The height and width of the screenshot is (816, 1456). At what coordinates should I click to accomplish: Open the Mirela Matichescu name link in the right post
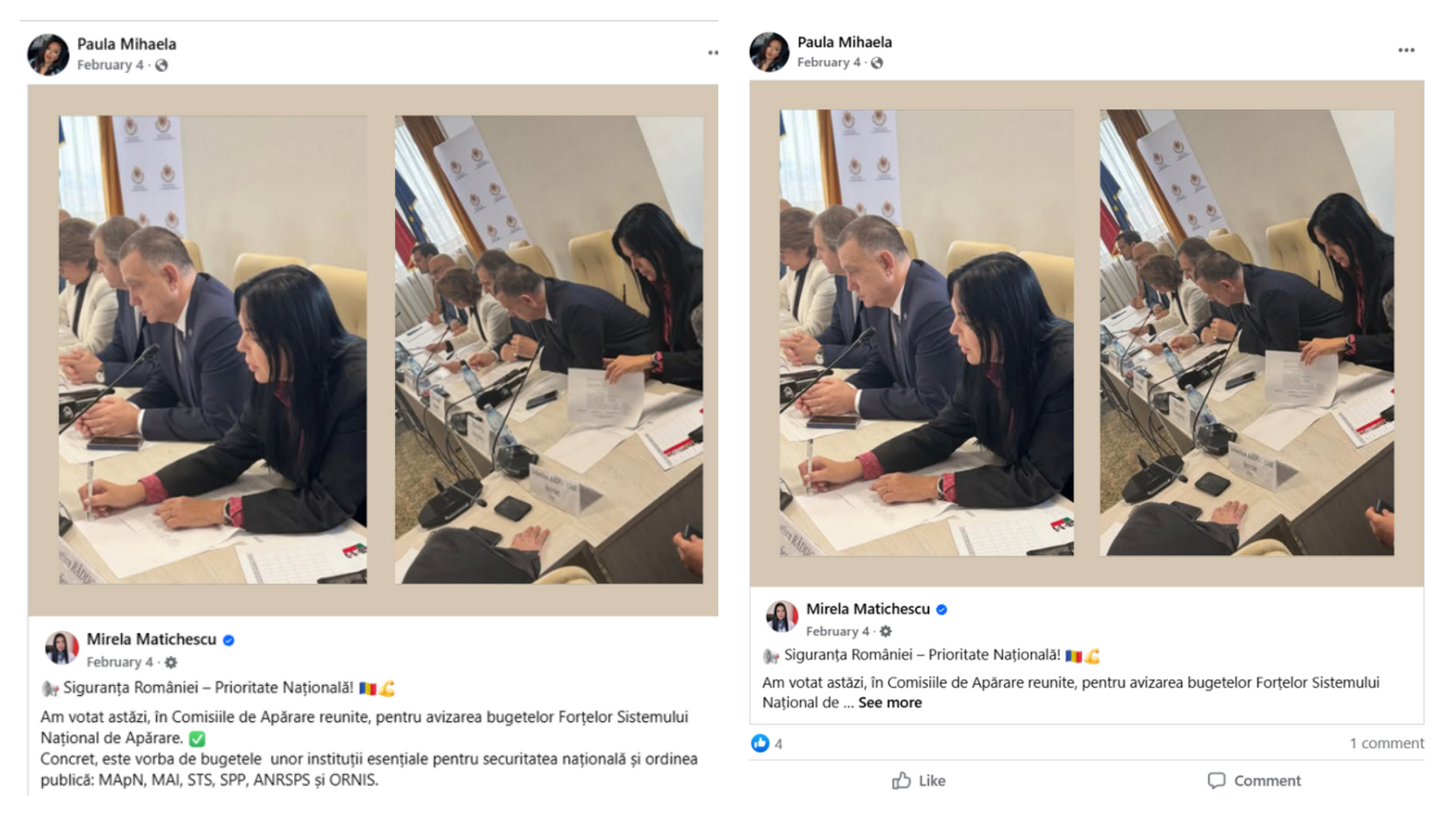tap(868, 609)
